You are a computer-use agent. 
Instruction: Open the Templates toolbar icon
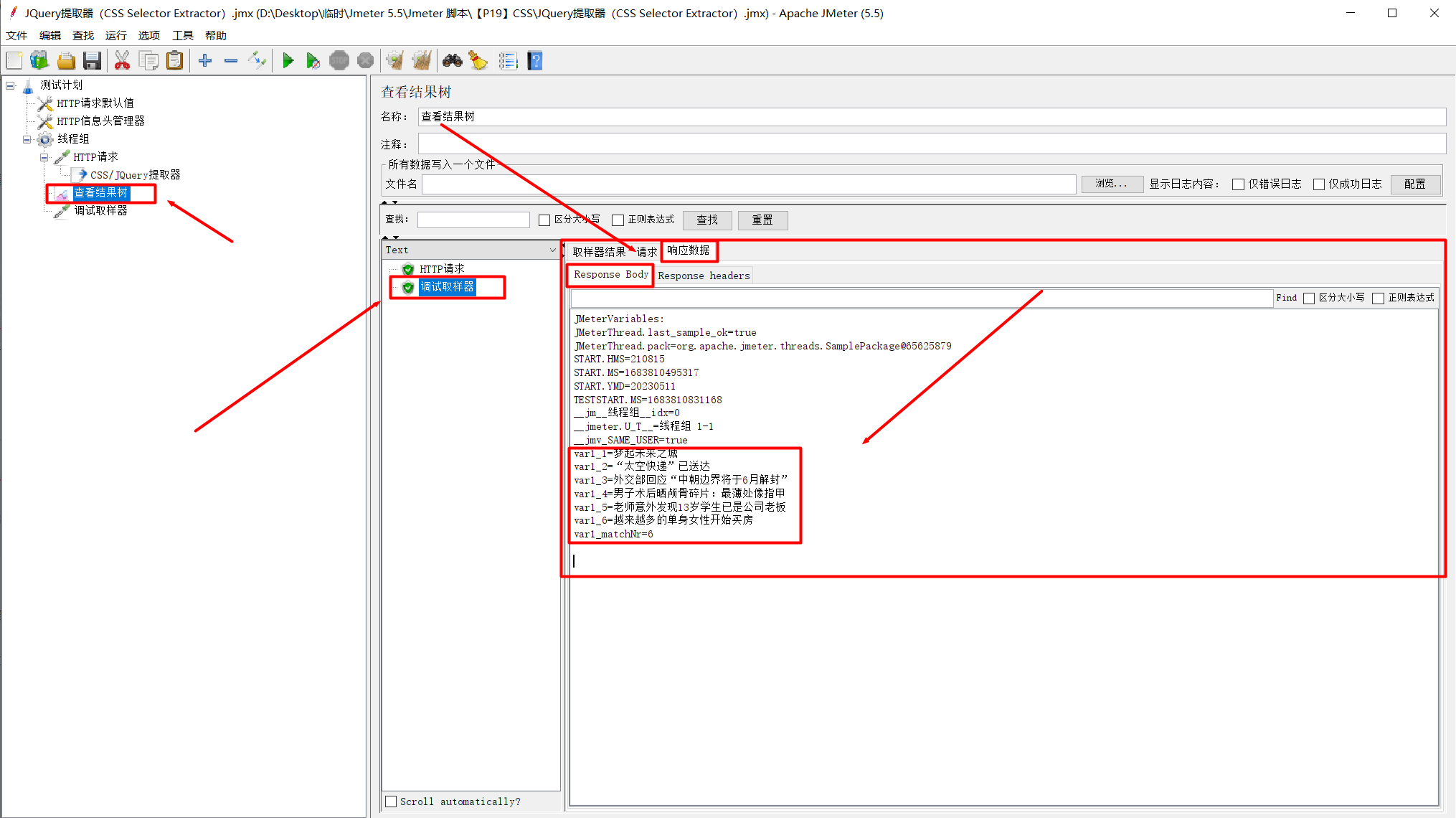(x=39, y=61)
